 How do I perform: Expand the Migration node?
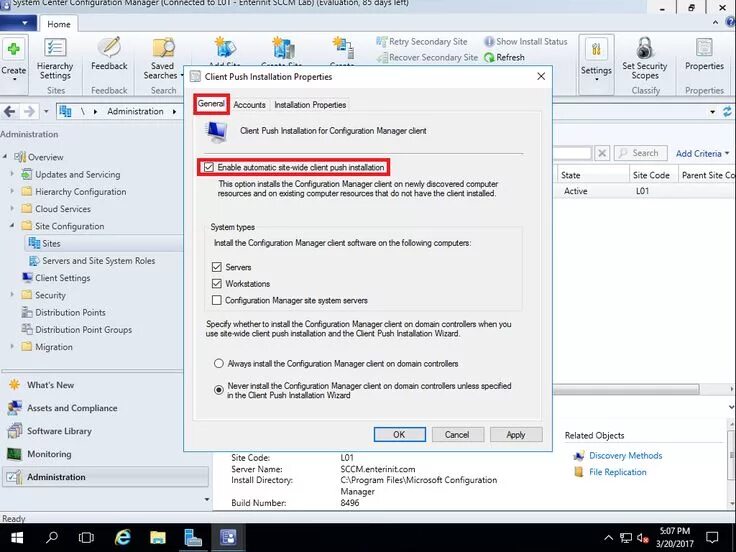tap(12, 346)
